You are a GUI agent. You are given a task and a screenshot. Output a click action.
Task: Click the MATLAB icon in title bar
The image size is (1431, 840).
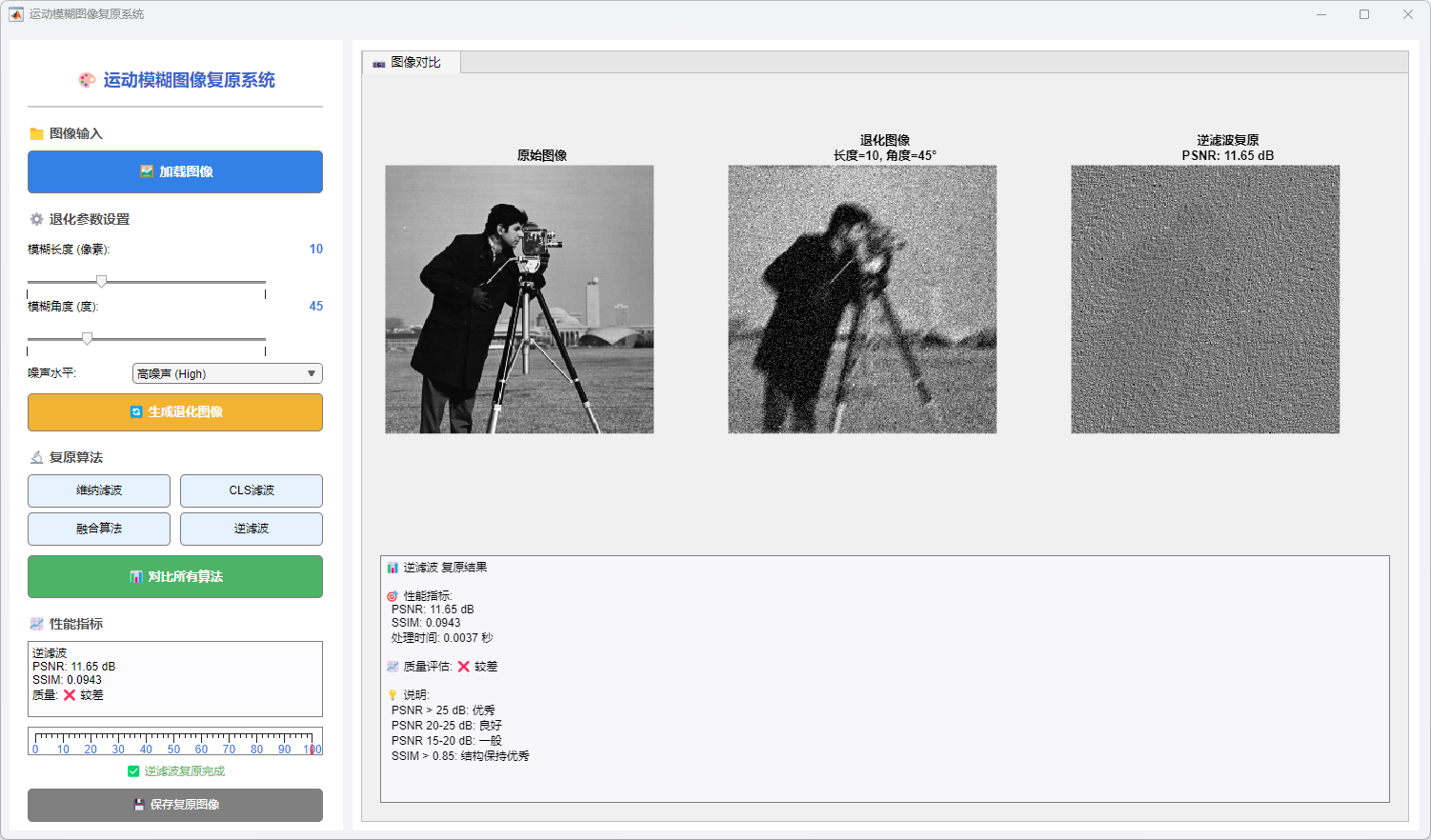(16, 14)
